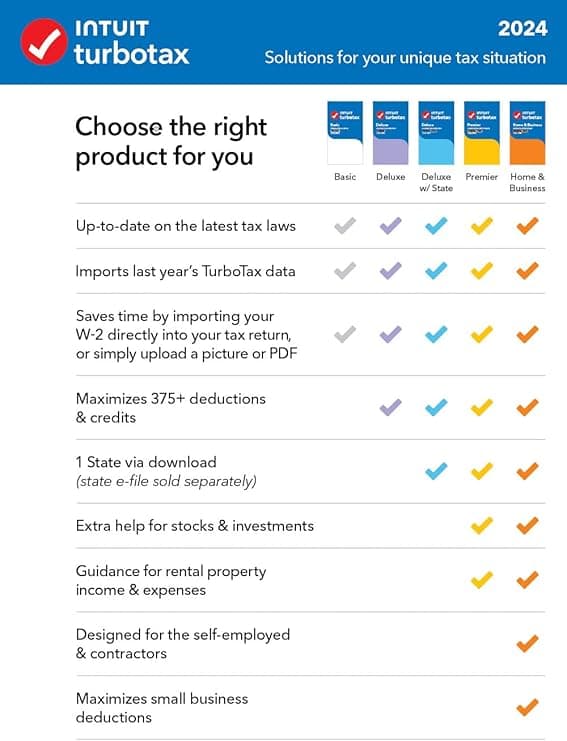
Task: Click the Premier column label
Action: click(x=481, y=177)
